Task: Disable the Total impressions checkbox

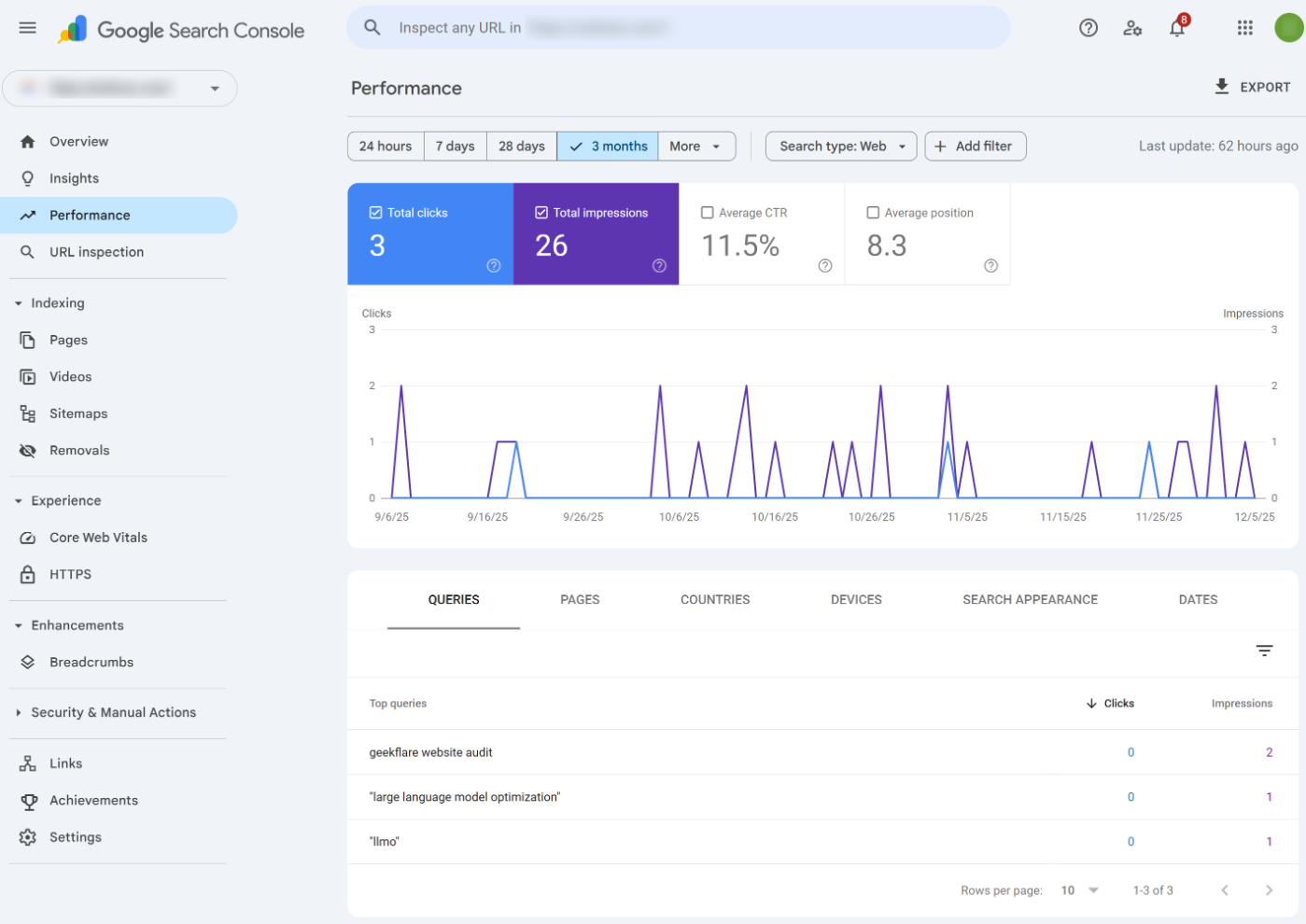Action: pyautogui.click(x=541, y=212)
